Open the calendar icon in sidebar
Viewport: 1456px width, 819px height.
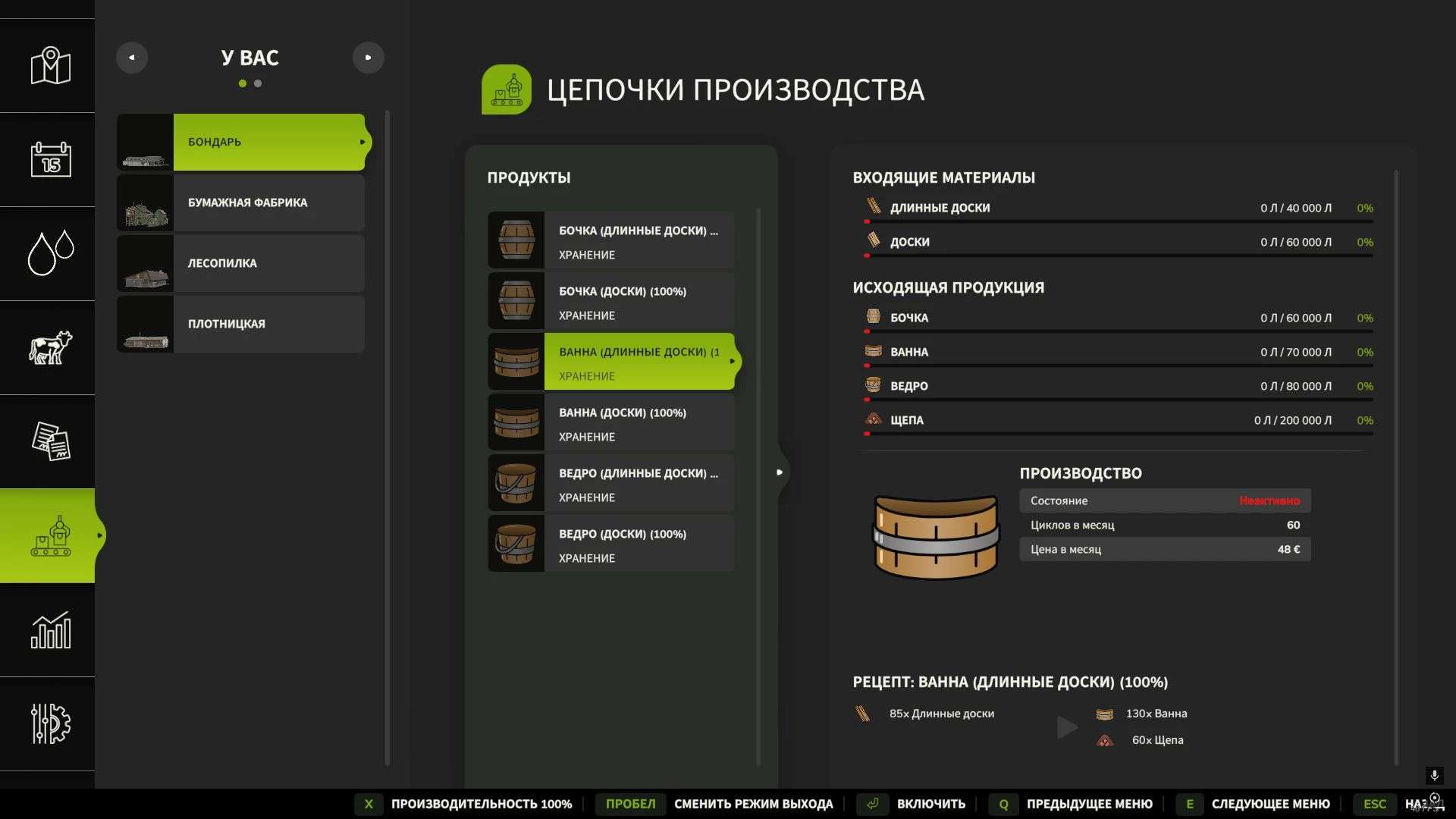pos(50,159)
